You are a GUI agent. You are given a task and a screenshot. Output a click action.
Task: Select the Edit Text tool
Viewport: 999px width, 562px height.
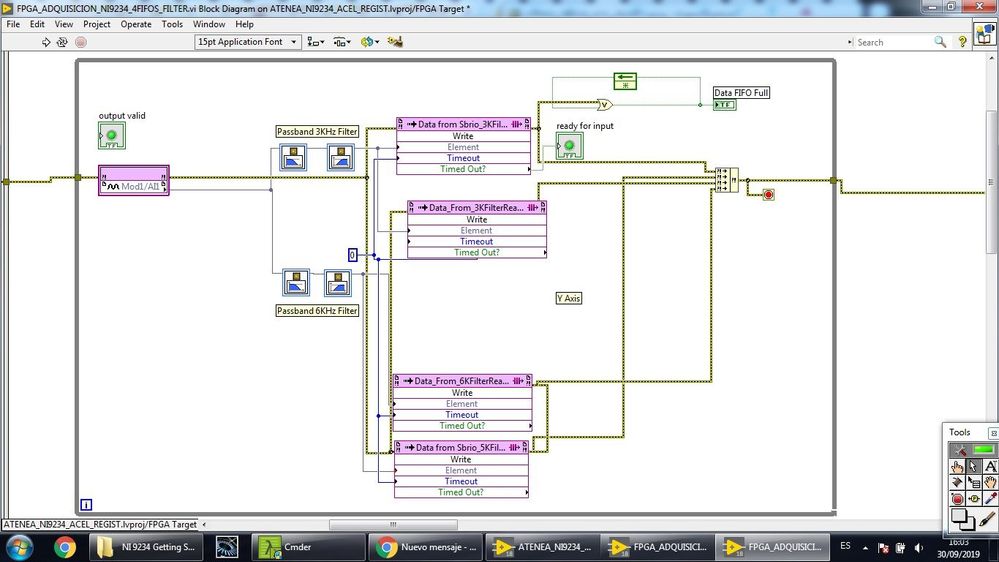[990, 466]
